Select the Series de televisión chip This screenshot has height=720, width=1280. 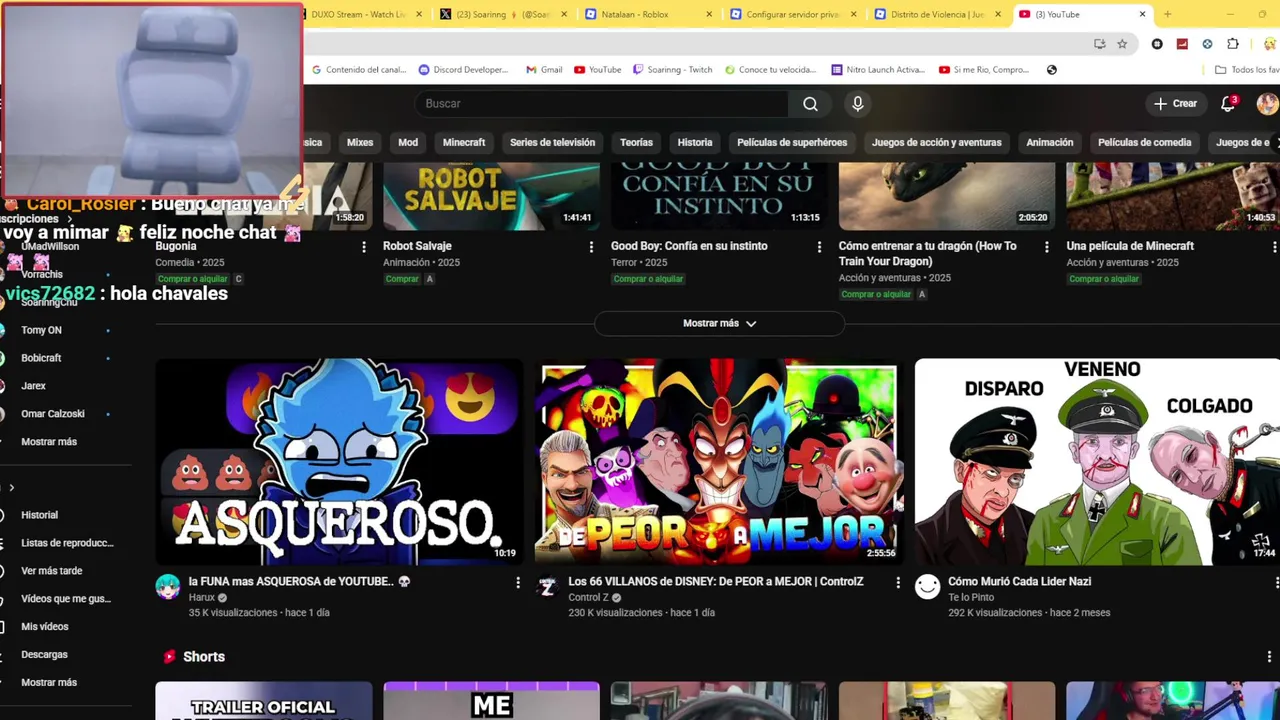(552, 142)
